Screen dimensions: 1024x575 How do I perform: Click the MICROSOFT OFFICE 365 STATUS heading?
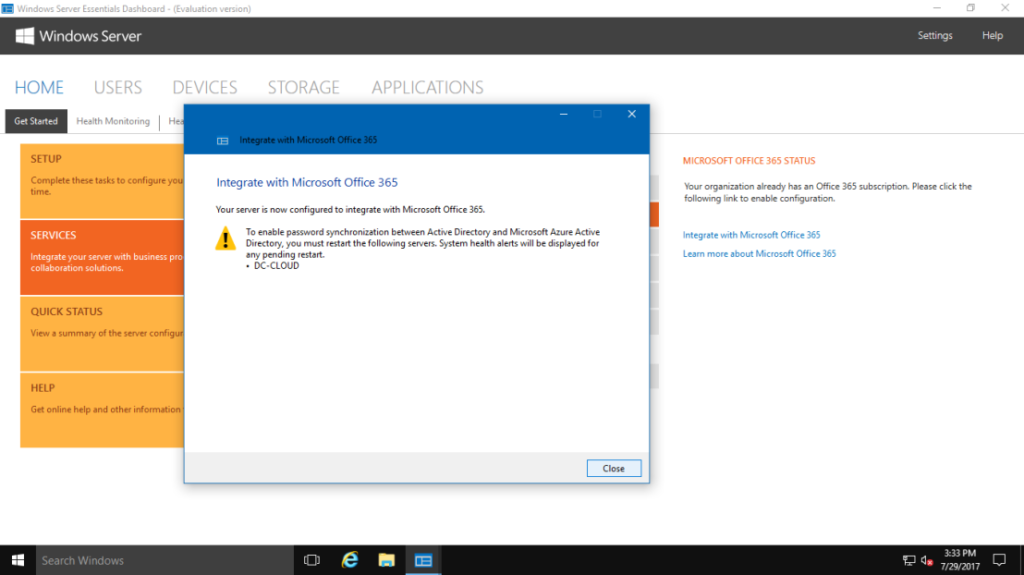pyautogui.click(x=749, y=161)
